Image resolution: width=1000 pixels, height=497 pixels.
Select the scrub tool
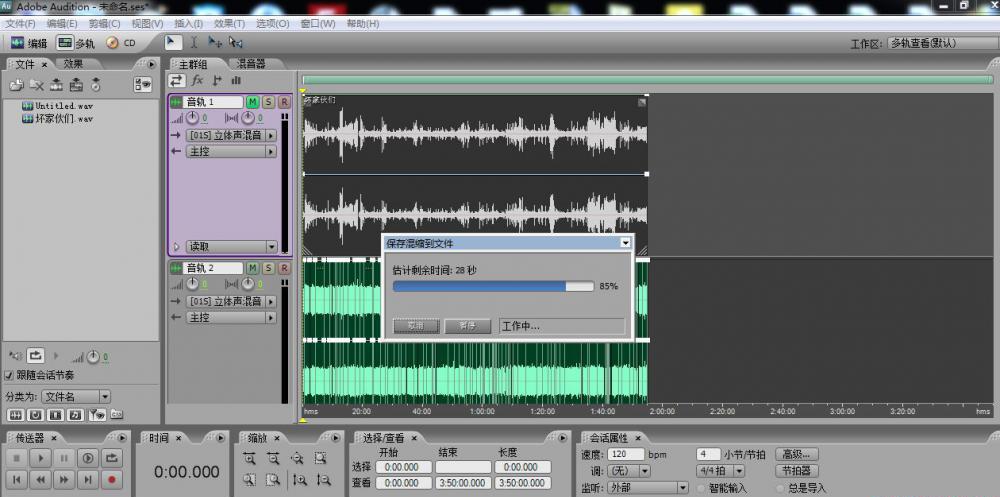(235, 43)
